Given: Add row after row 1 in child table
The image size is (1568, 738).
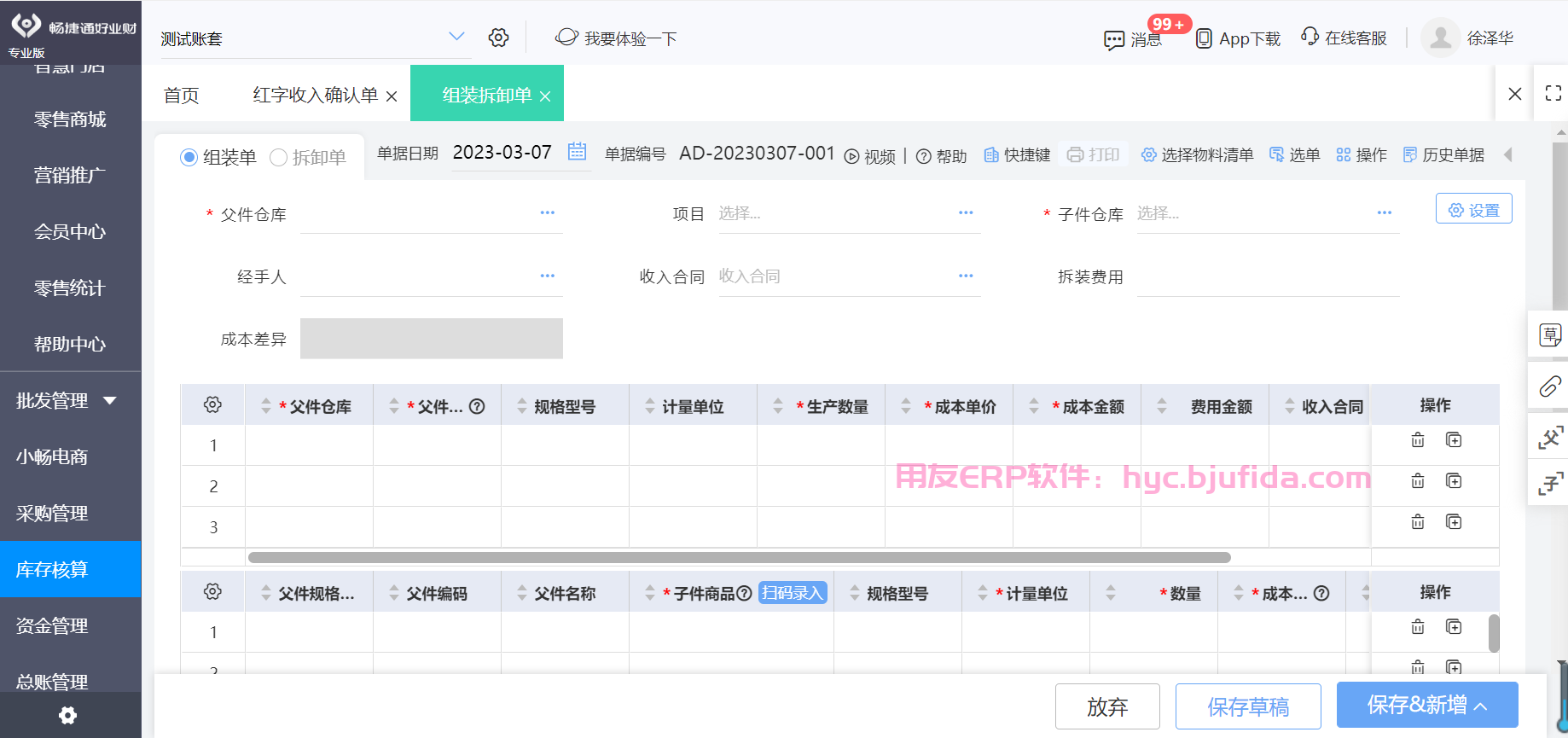Looking at the screenshot, I should coord(1454,627).
